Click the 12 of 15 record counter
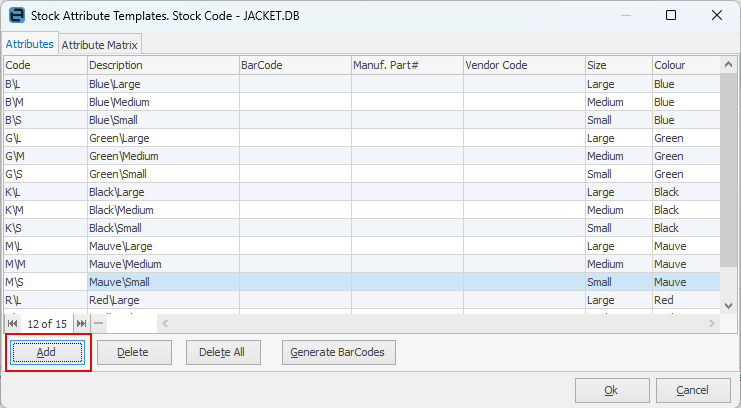 click(47, 324)
